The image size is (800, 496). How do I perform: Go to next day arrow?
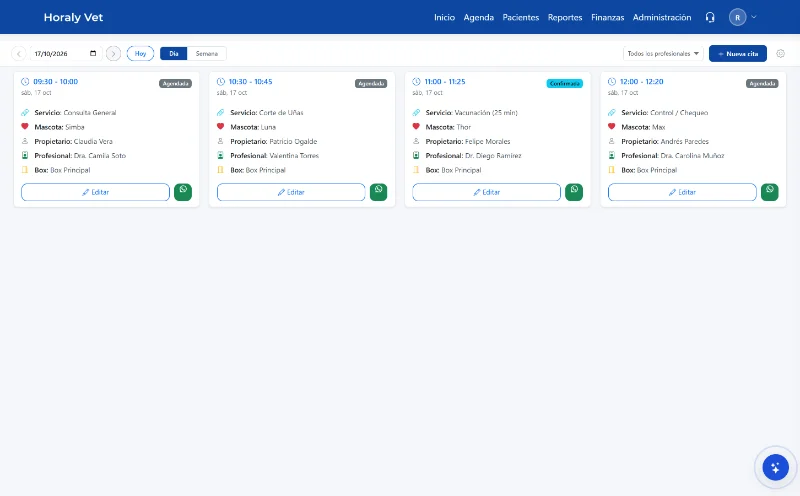pyautogui.click(x=113, y=54)
